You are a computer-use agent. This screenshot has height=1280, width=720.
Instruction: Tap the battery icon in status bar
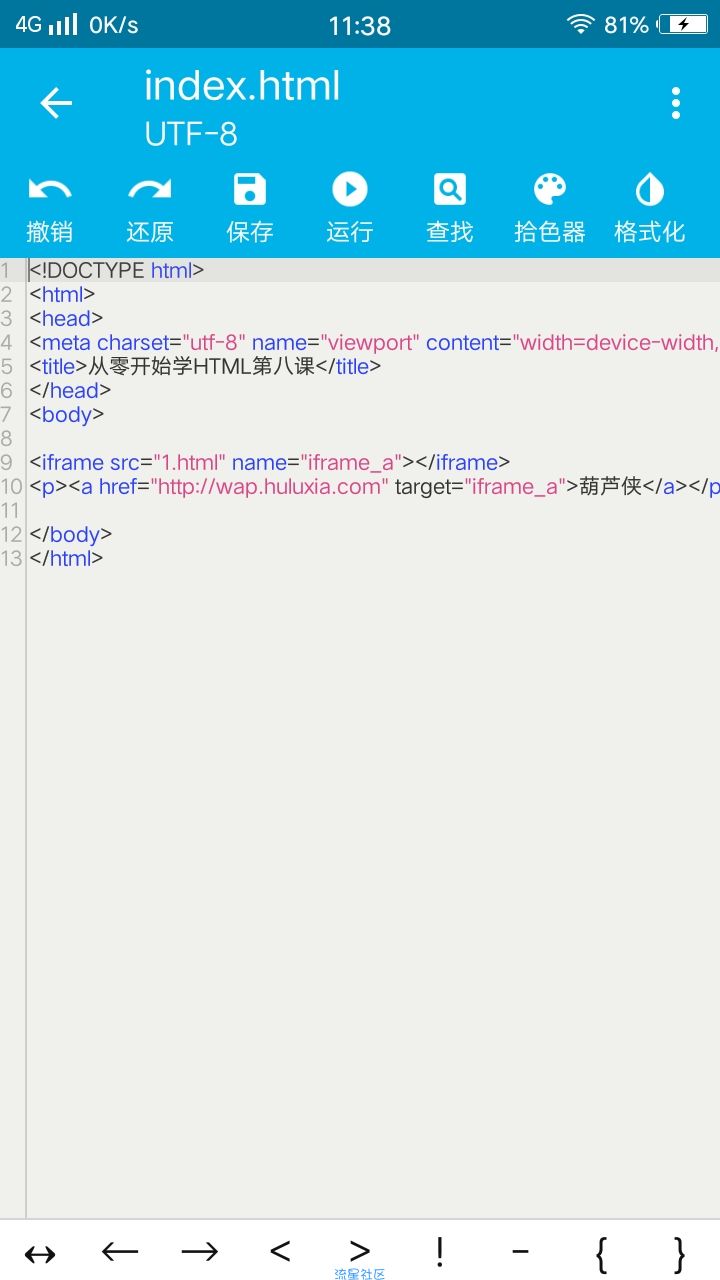pyautogui.click(x=685, y=24)
